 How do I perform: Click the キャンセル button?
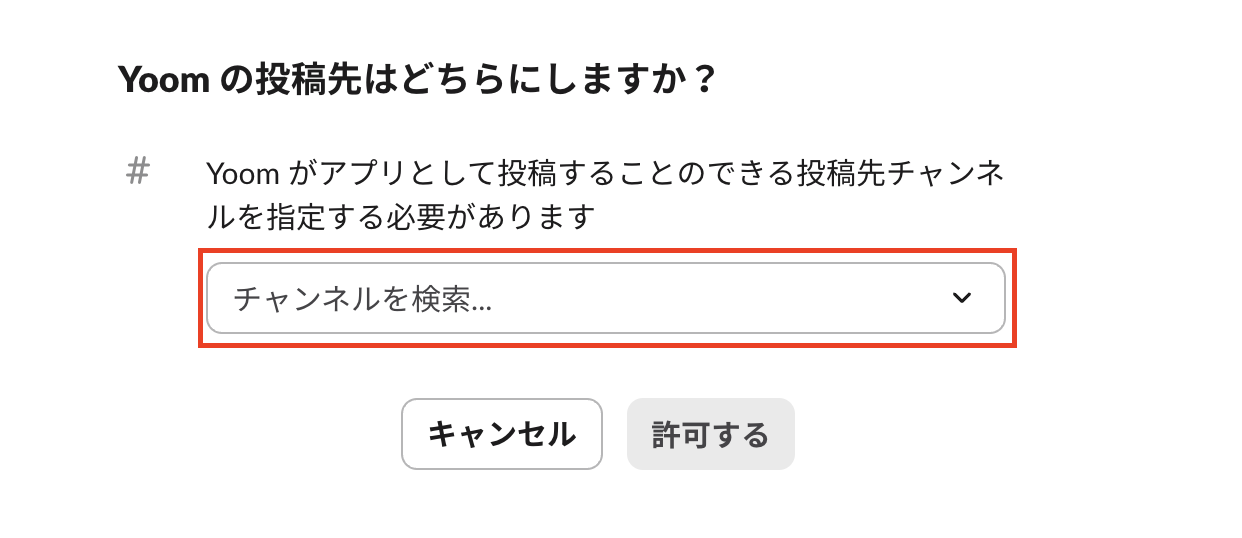click(x=502, y=434)
